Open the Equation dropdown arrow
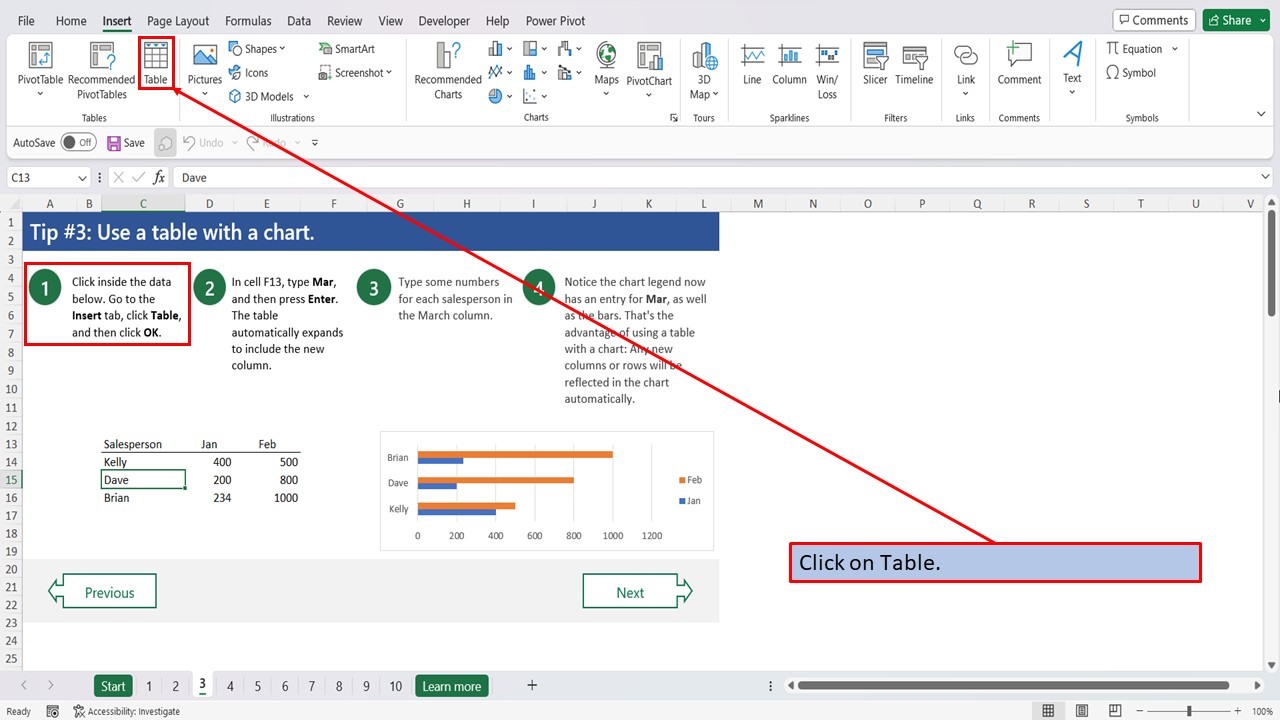 pyautogui.click(x=1175, y=48)
